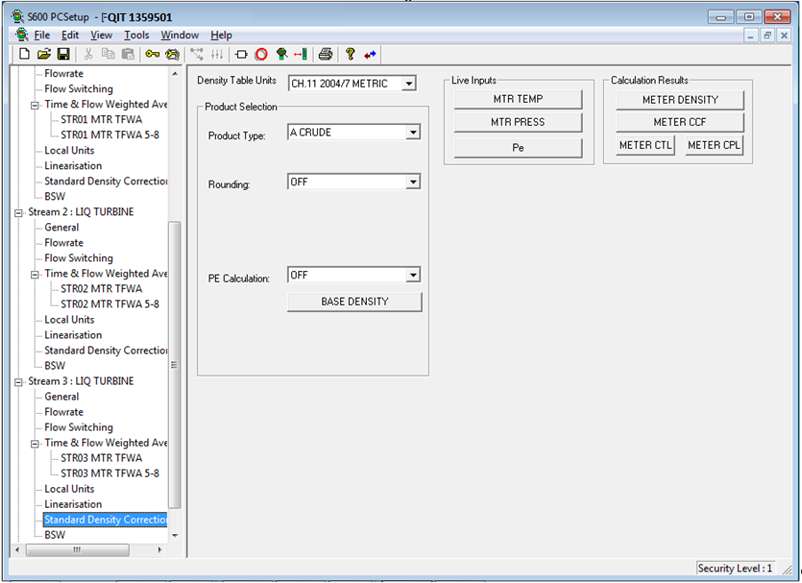802x583 pixels.
Task: Open a file using the folder icon
Action: point(44,54)
